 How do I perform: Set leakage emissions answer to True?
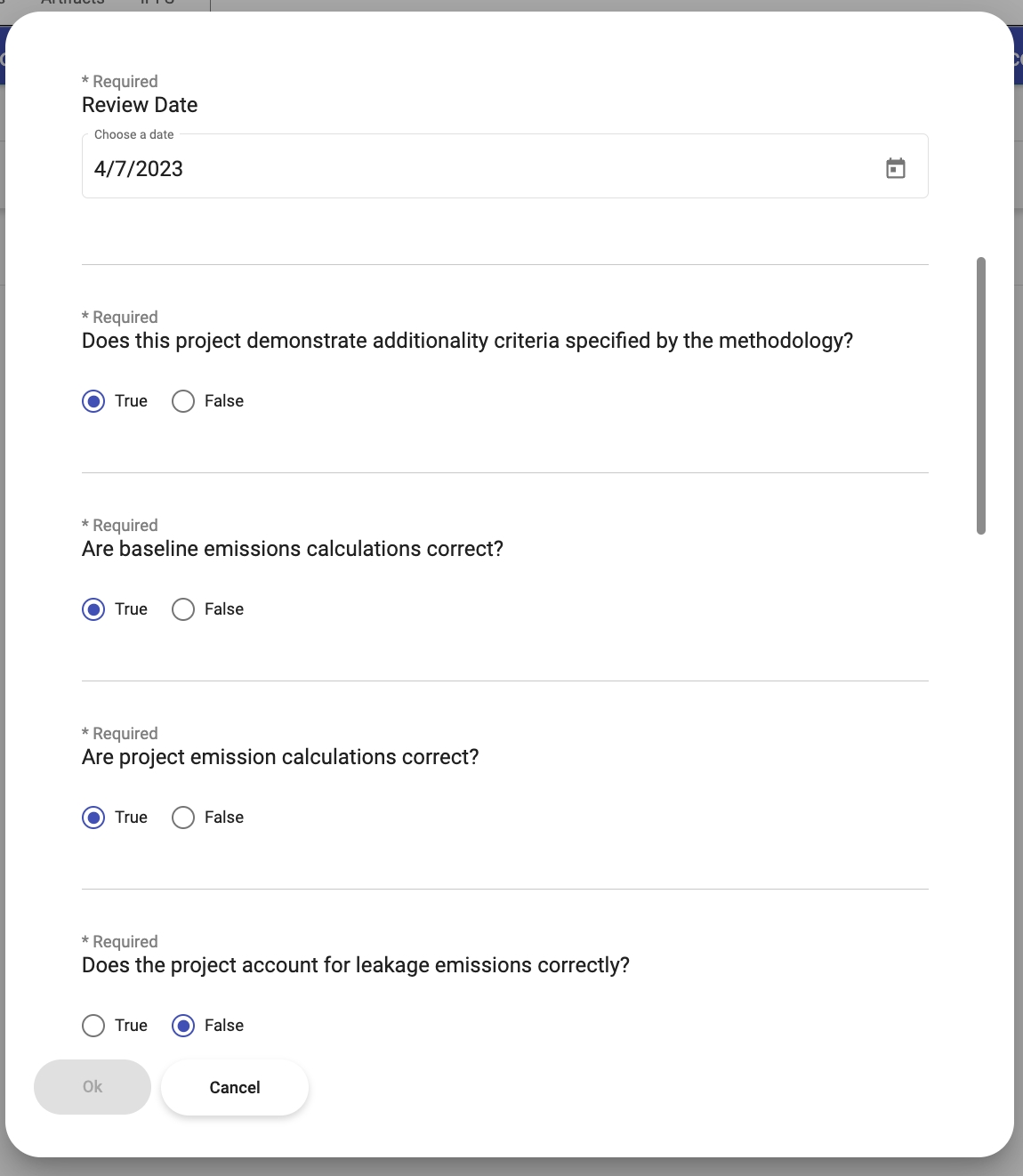(x=93, y=1026)
